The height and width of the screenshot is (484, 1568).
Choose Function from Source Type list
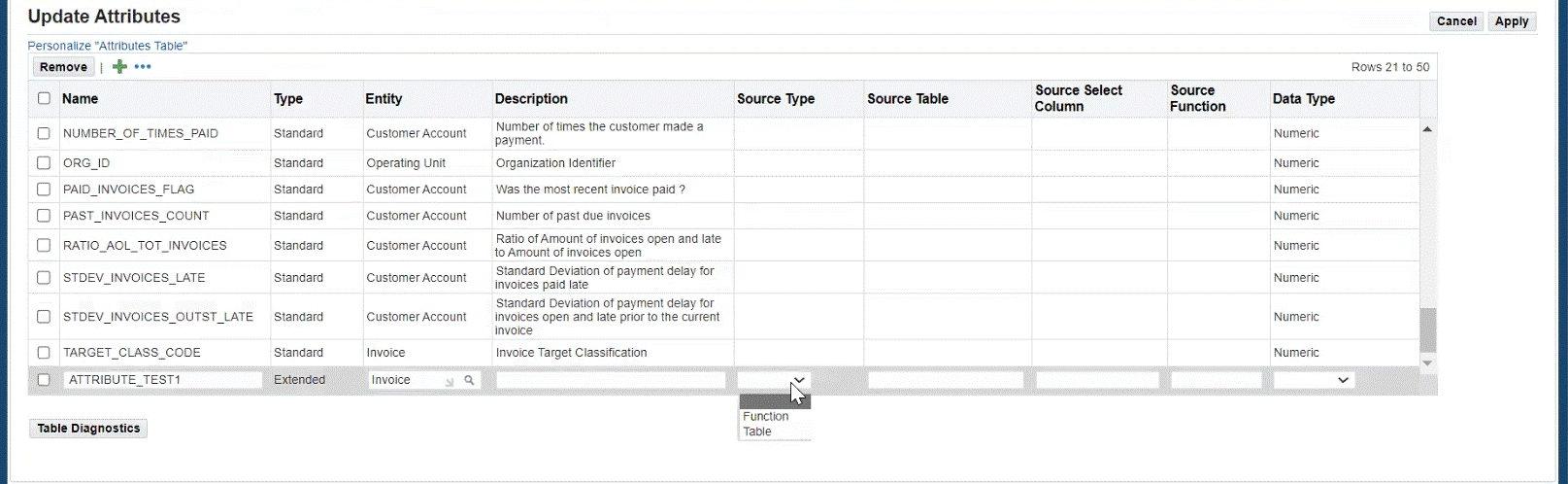[766, 416]
